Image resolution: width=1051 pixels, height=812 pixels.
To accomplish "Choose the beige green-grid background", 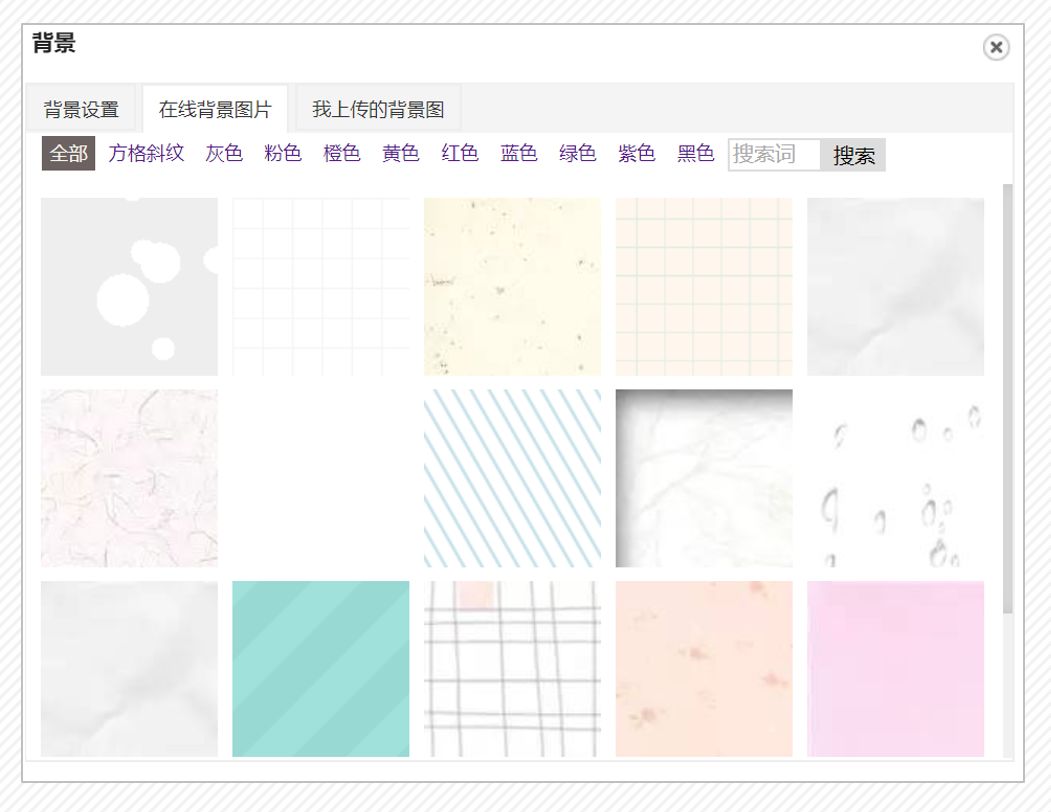I will point(704,286).
